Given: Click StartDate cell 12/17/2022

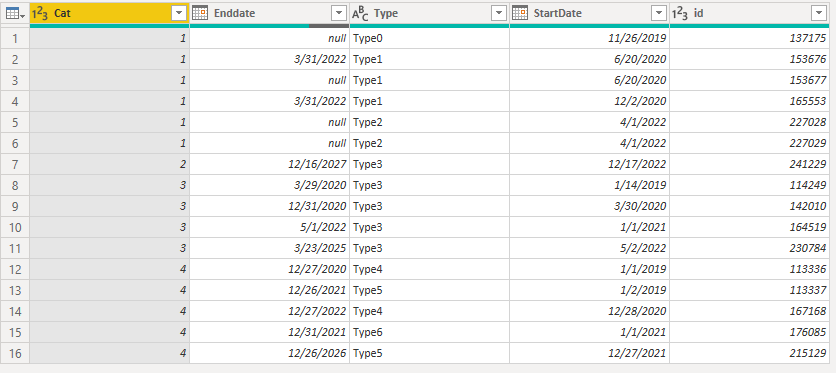Looking at the screenshot, I should coord(589,164).
